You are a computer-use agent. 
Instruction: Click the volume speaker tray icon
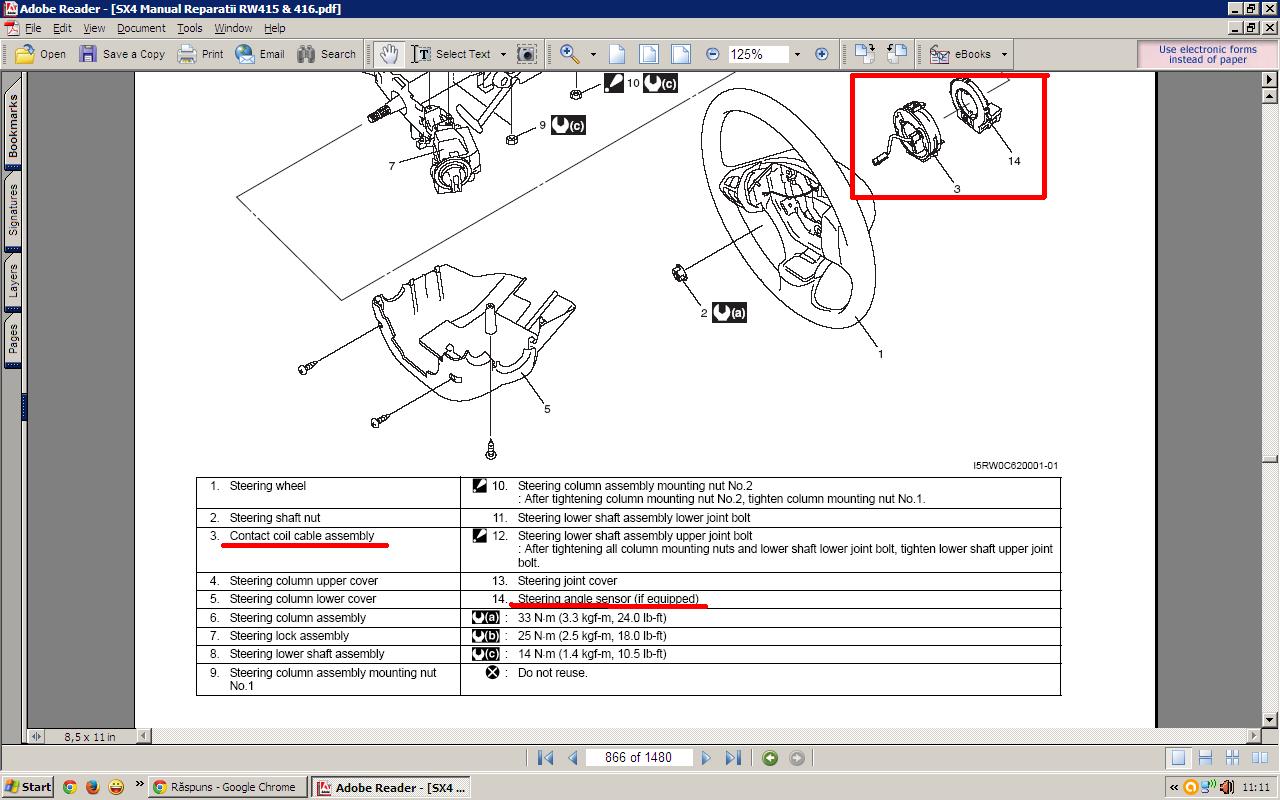coord(1229,787)
